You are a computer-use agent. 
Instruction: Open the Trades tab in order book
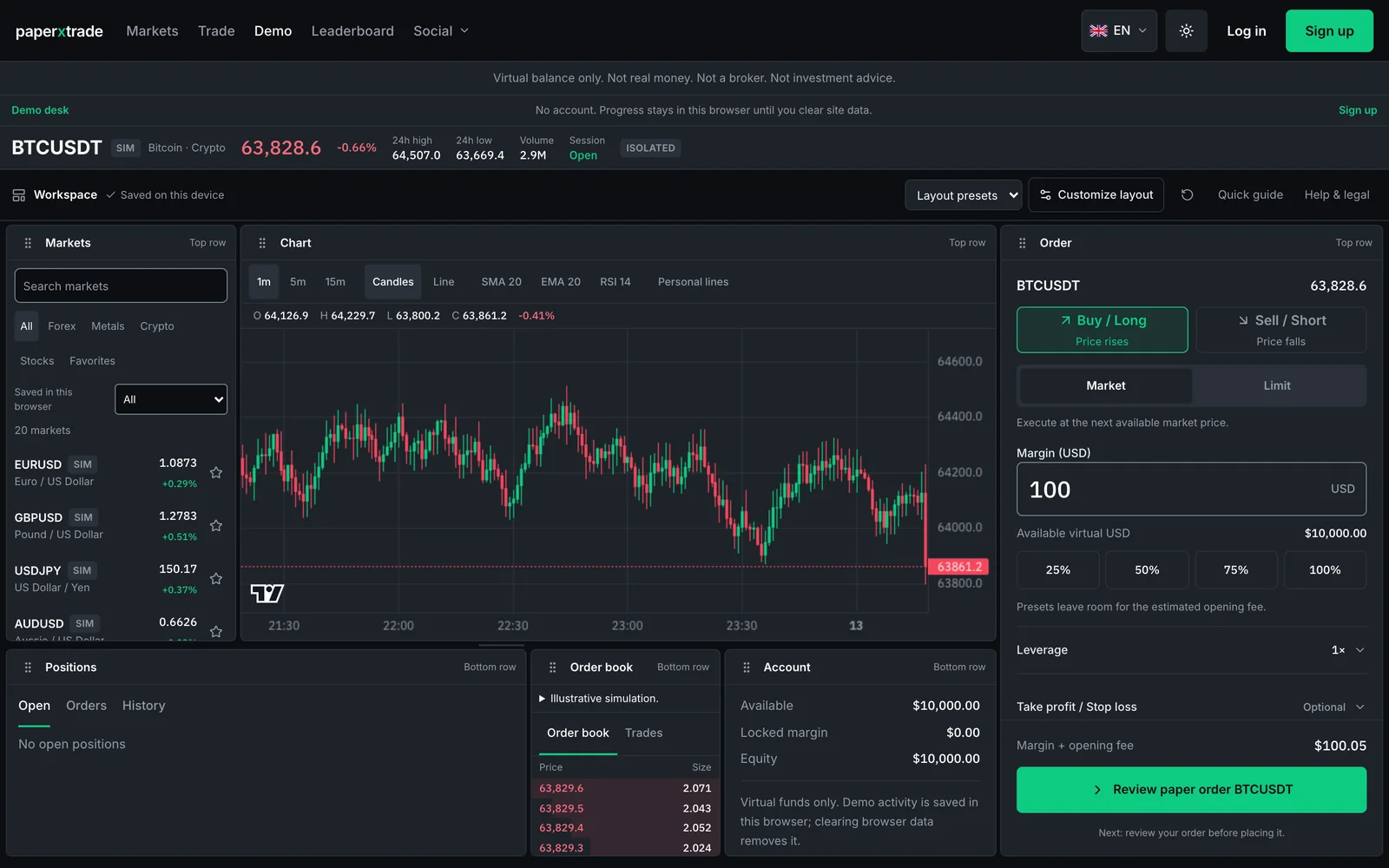pyautogui.click(x=643, y=733)
